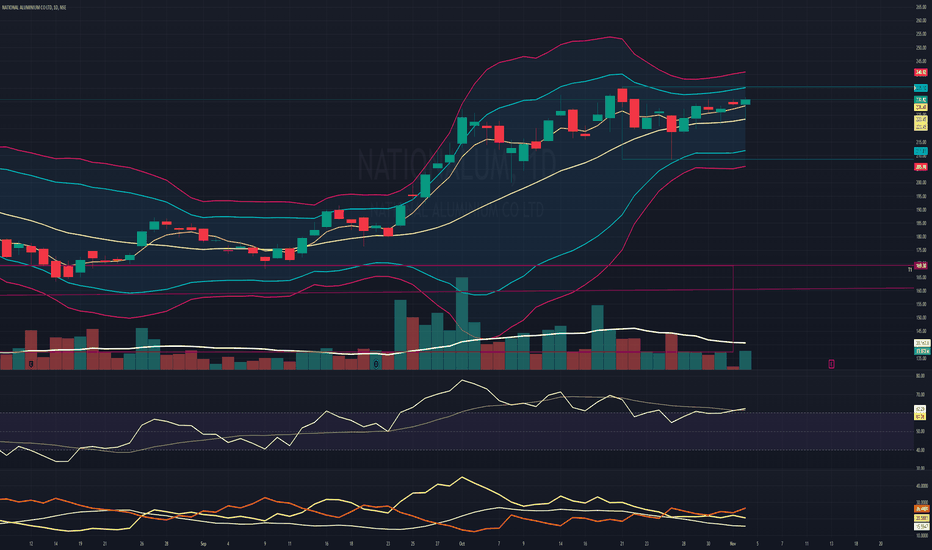Click the '185.00' price axis label
This screenshot has height=550, width=932.
pos(921,224)
